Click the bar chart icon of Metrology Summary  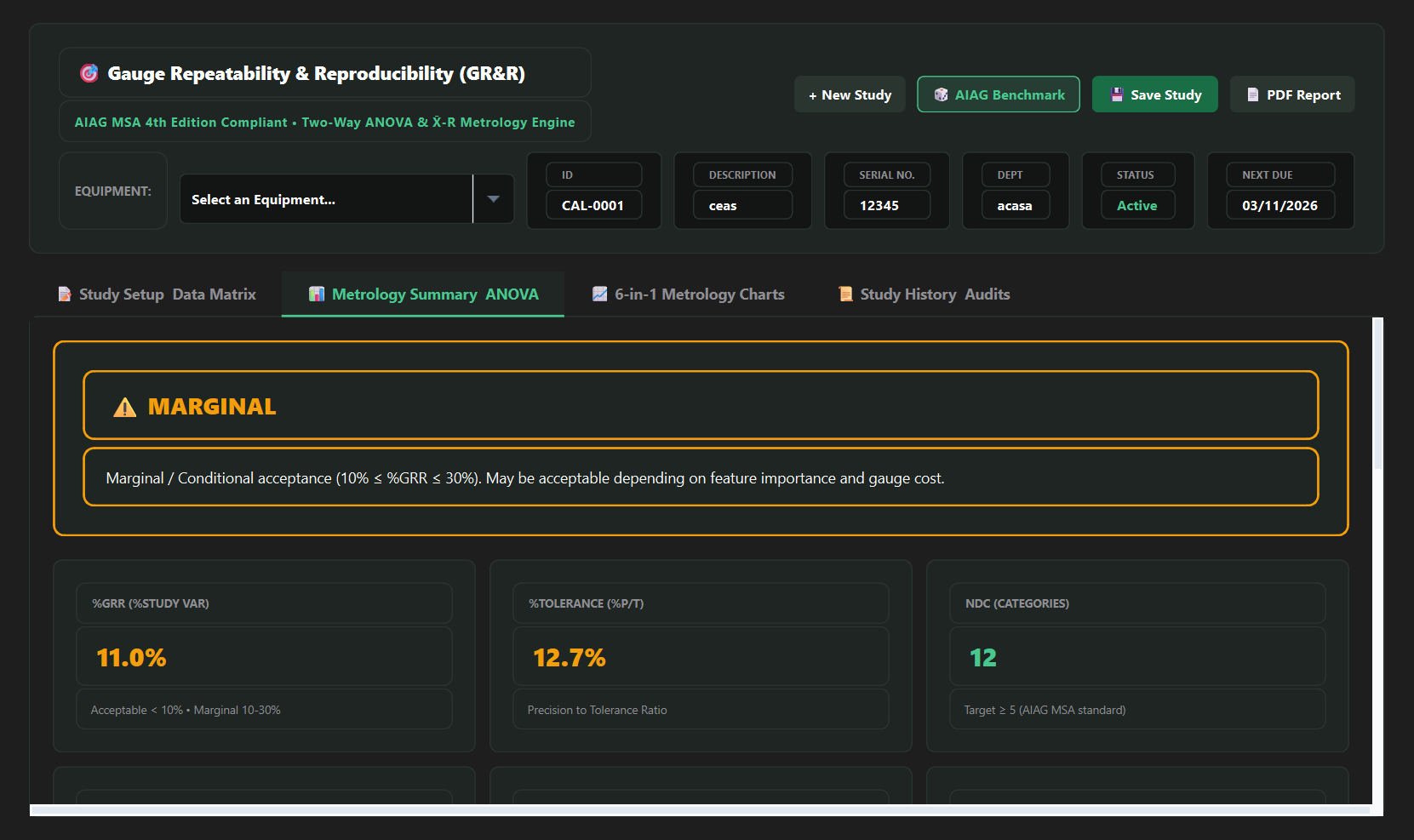click(317, 294)
